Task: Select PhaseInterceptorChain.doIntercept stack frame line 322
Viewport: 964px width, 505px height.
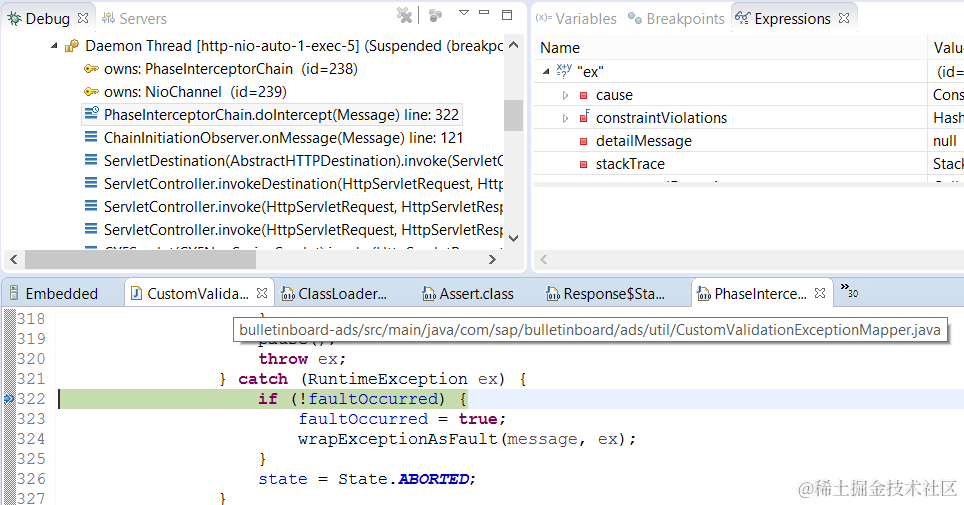Action: tap(271, 115)
